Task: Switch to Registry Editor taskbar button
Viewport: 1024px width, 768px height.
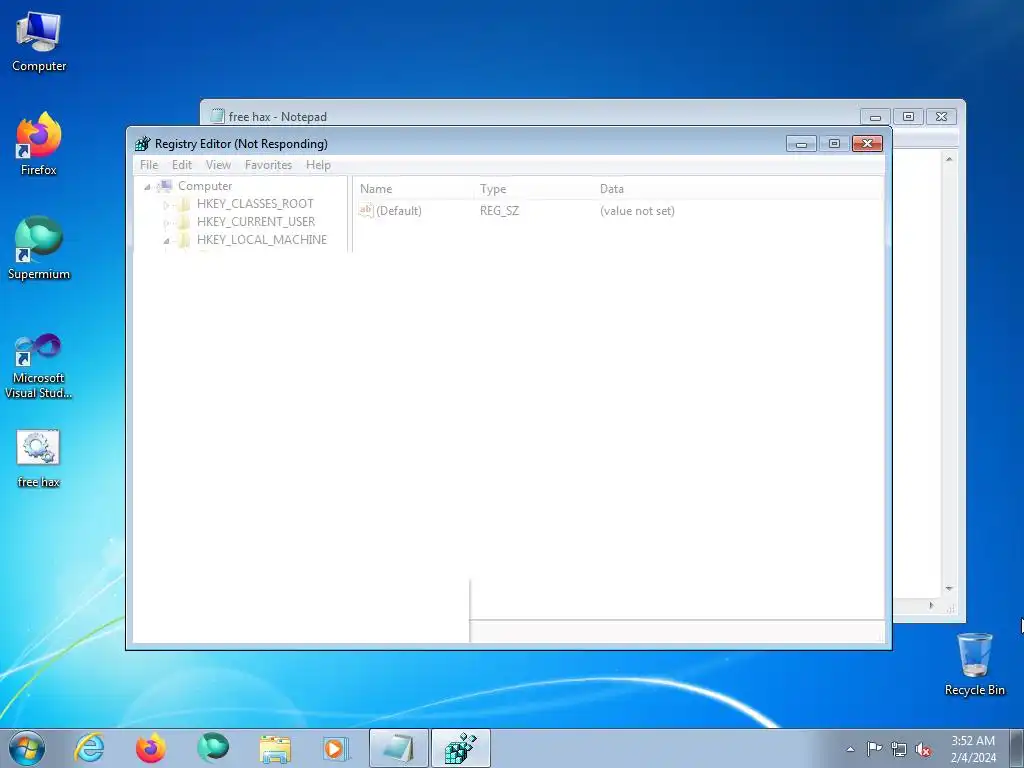Action: point(461,748)
